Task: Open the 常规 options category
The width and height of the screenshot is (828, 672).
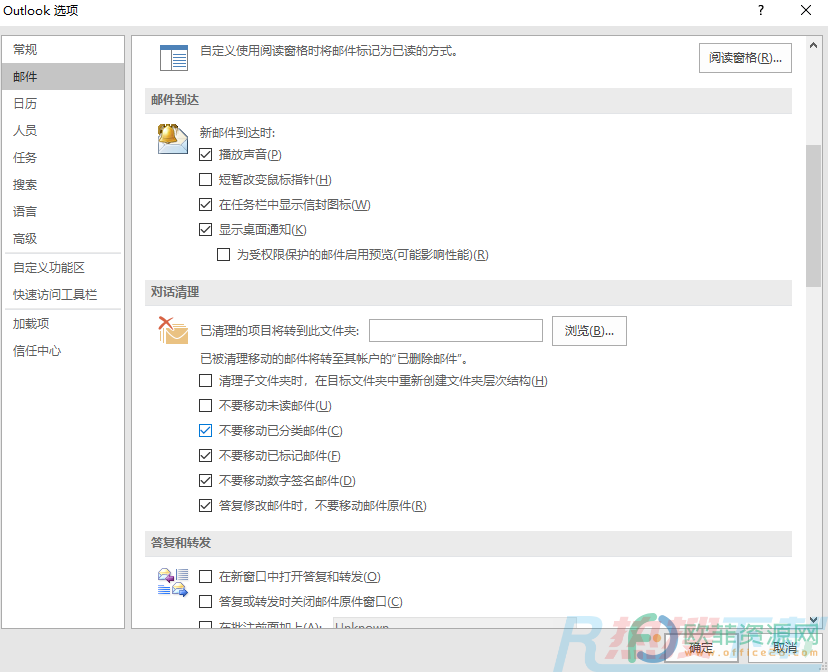Action: (63, 50)
